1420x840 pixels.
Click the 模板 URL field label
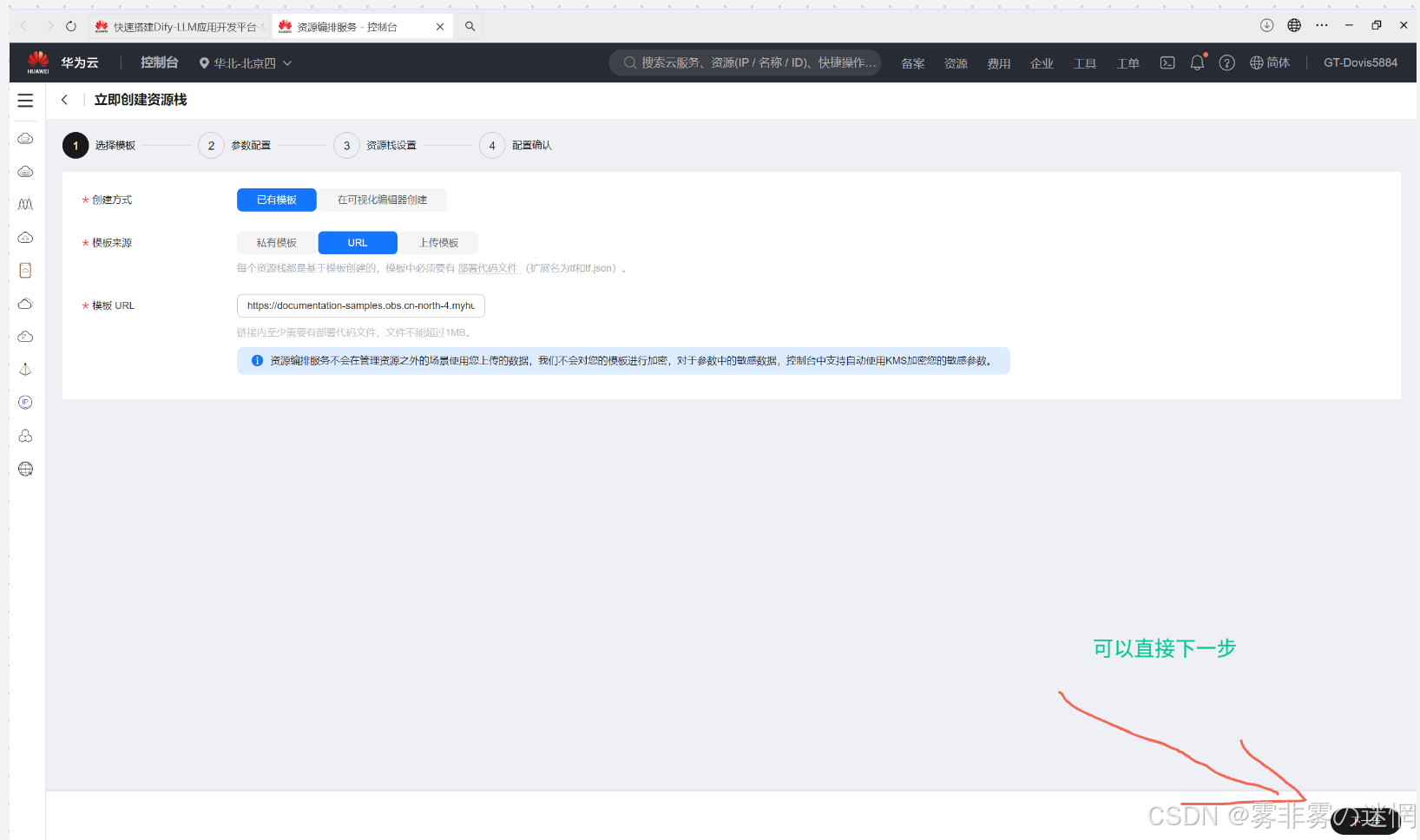tap(113, 305)
